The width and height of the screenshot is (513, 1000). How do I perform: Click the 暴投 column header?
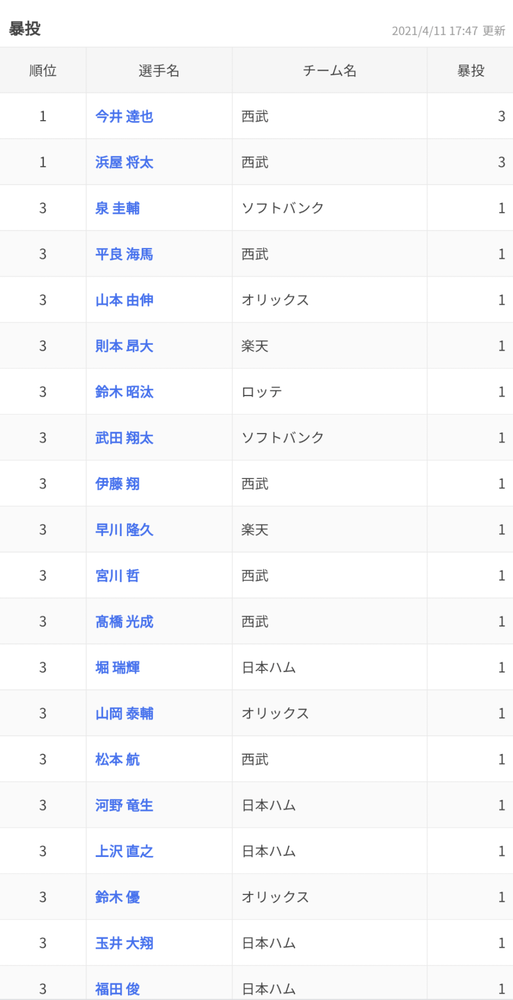coord(470,71)
